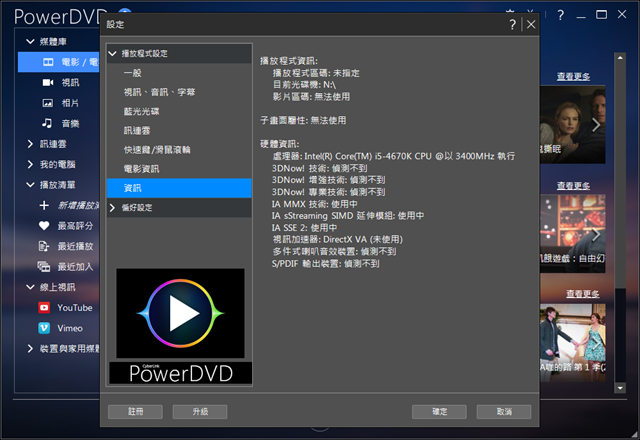
Task: Collapse the 媒體庫 tree node
Action: point(30,41)
